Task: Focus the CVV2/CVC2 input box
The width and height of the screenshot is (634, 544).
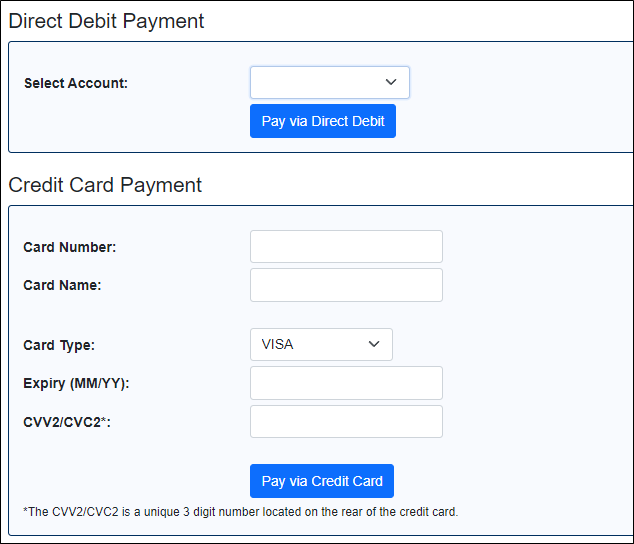Action: 346,421
